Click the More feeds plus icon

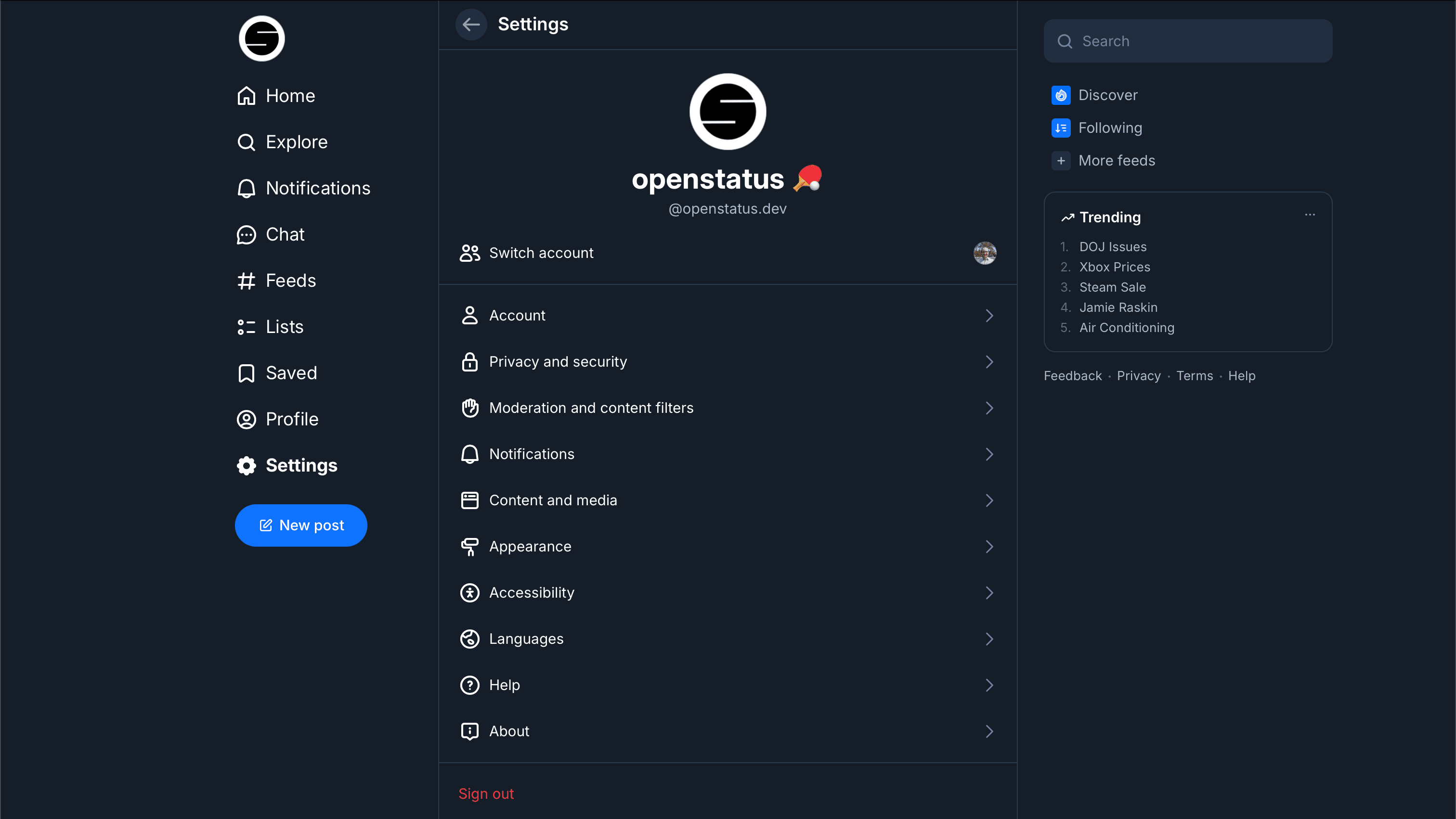1061,161
